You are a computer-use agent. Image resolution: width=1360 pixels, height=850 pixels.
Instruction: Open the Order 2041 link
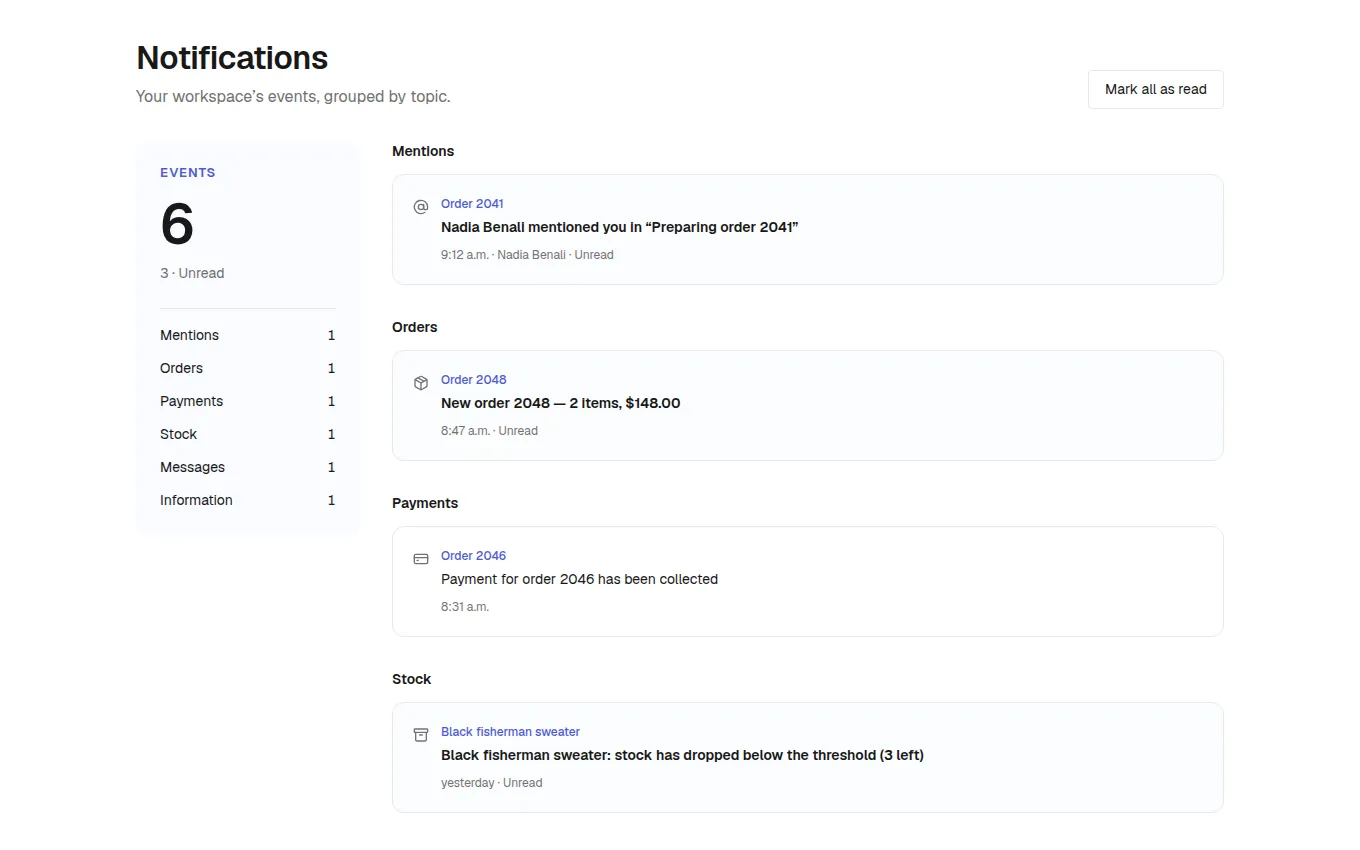click(472, 204)
